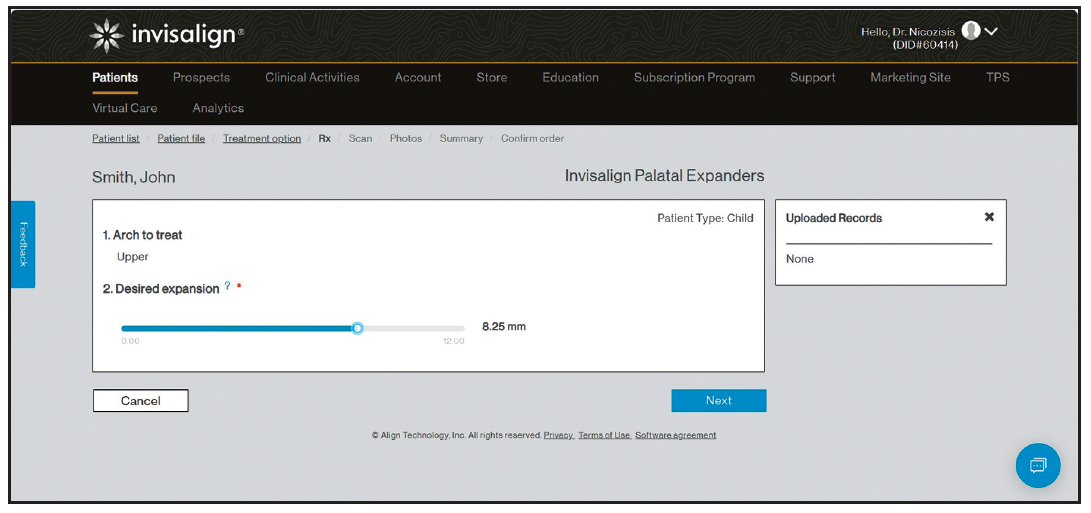Click '1. Arch to treat' label
Image resolution: width=1091 pixels, height=513 pixels.
pos(143,235)
